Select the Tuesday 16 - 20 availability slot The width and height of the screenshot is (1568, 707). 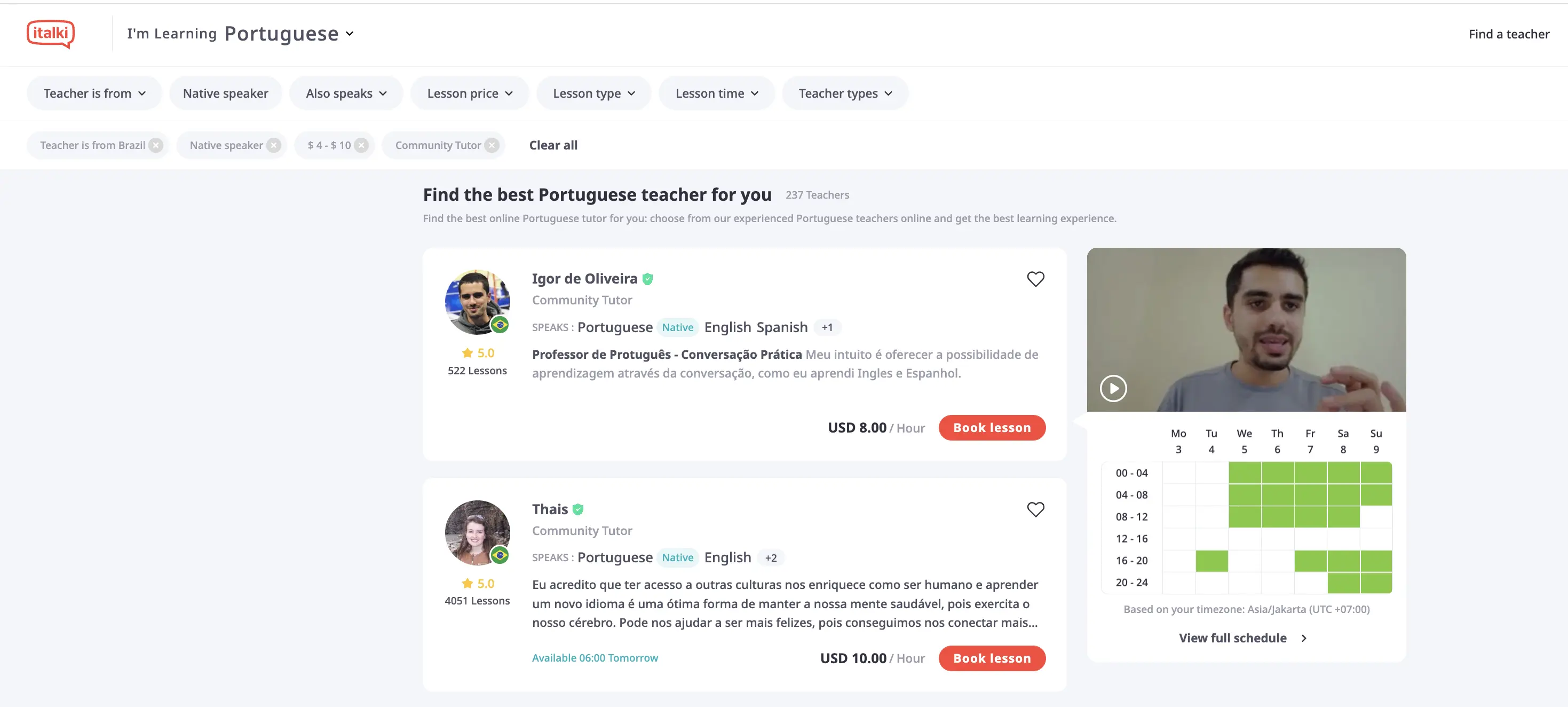[x=1211, y=561]
